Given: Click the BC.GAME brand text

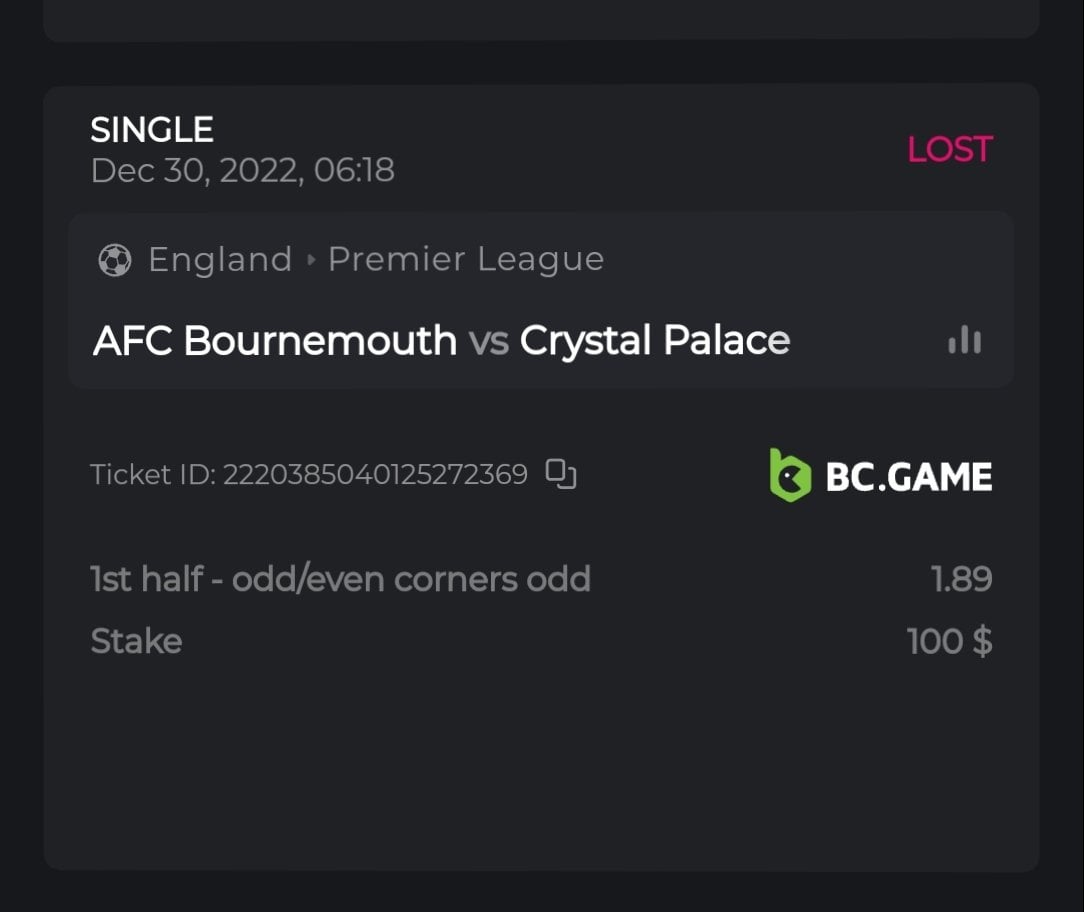Looking at the screenshot, I should tap(909, 477).
